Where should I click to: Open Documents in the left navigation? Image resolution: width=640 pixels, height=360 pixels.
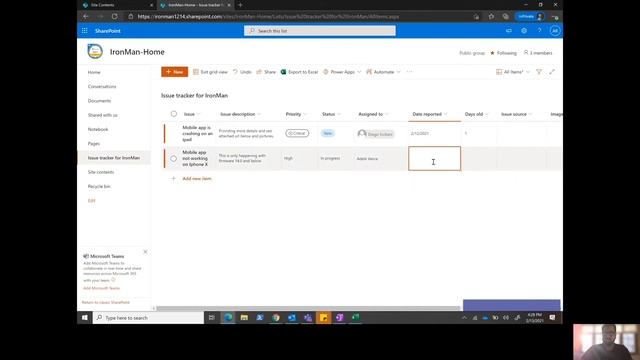99,101
